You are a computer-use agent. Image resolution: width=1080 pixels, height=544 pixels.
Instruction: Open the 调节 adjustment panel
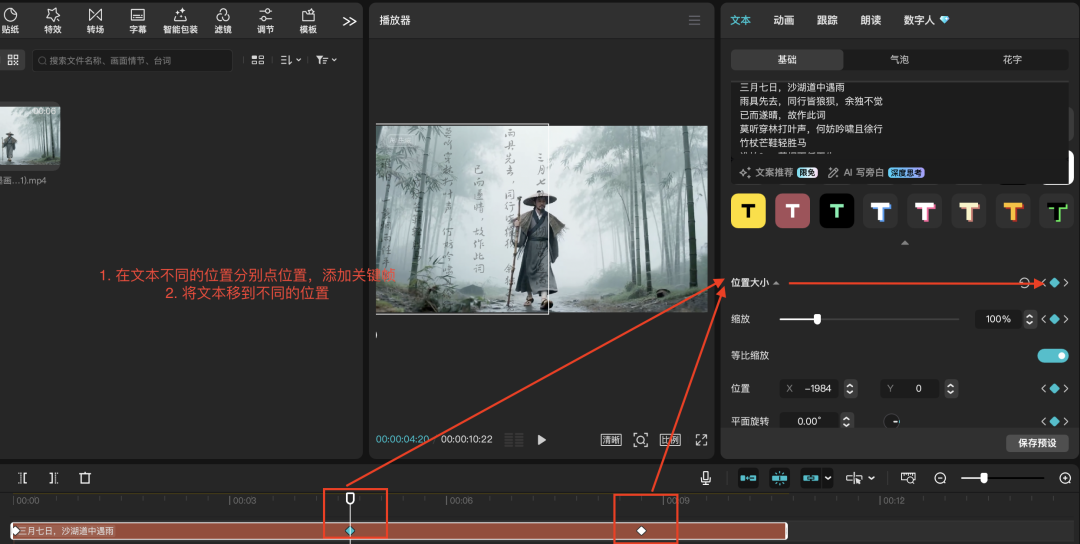pos(265,21)
